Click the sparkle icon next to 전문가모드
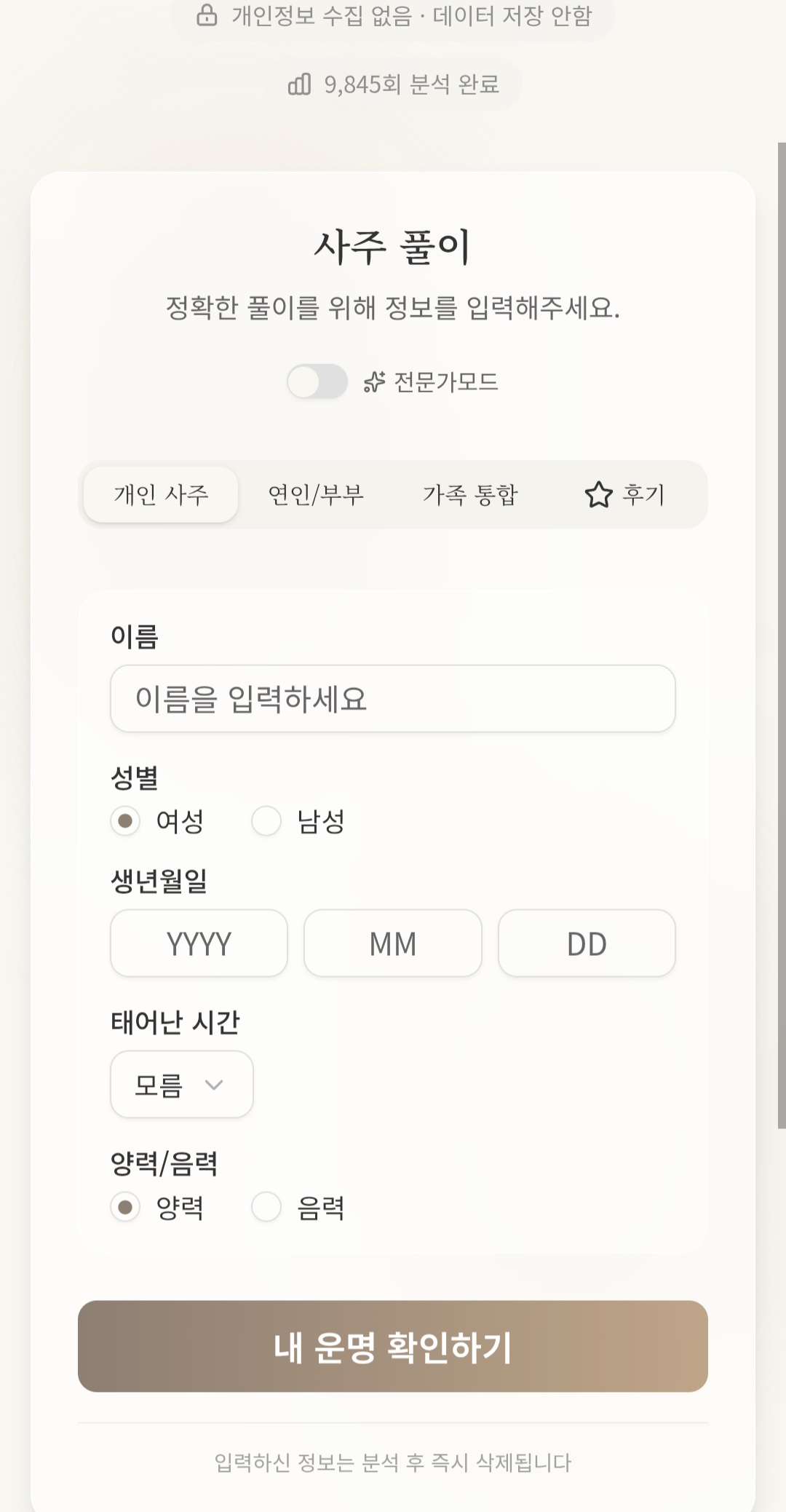This screenshot has height=1512, width=786. point(374,381)
